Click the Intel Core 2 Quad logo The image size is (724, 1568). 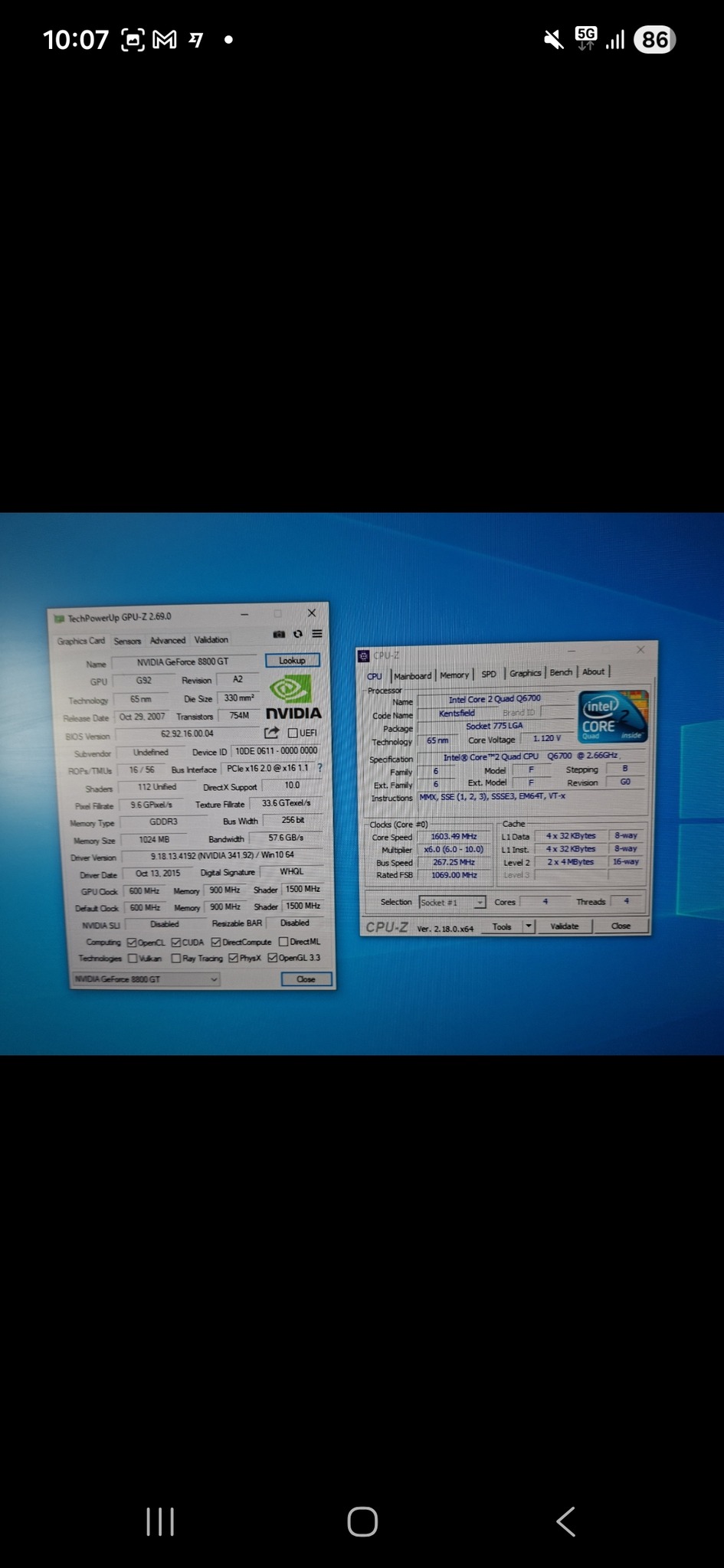tap(614, 716)
